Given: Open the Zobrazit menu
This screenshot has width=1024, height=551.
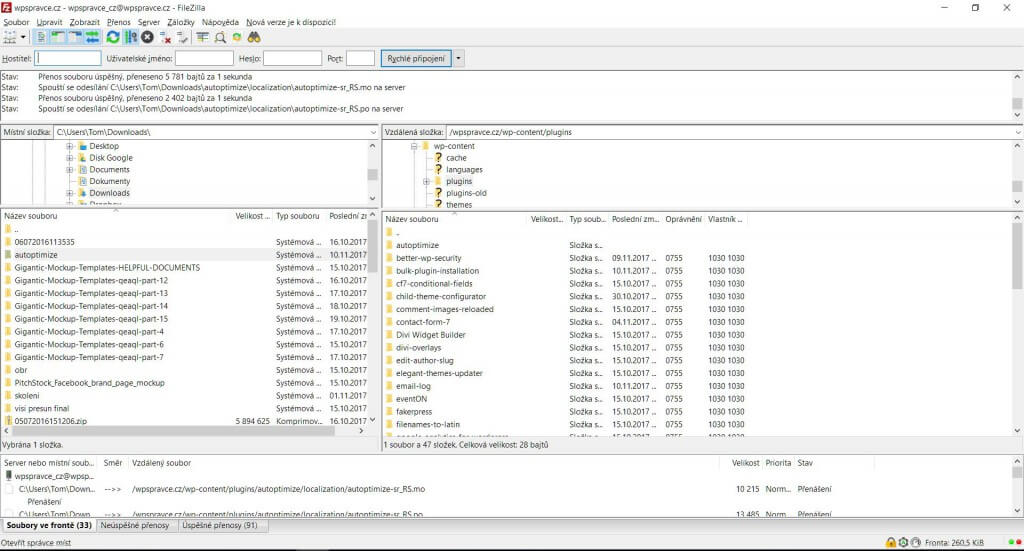Looking at the screenshot, I should [85, 22].
